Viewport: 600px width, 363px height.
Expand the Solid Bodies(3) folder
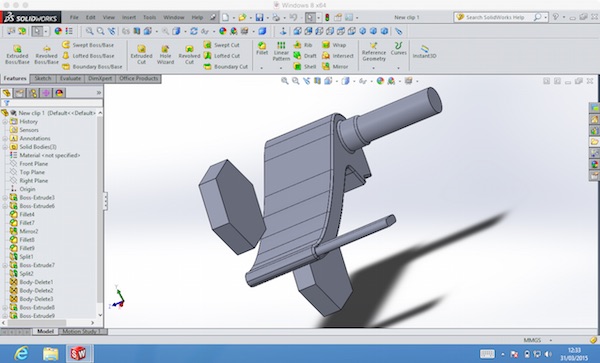pos(5,147)
